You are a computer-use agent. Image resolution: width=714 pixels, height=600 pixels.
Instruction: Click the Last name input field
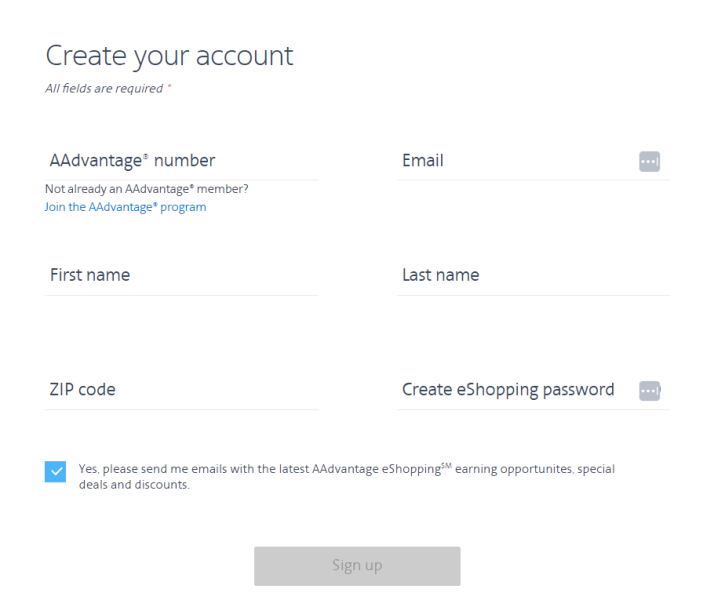tap(532, 275)
